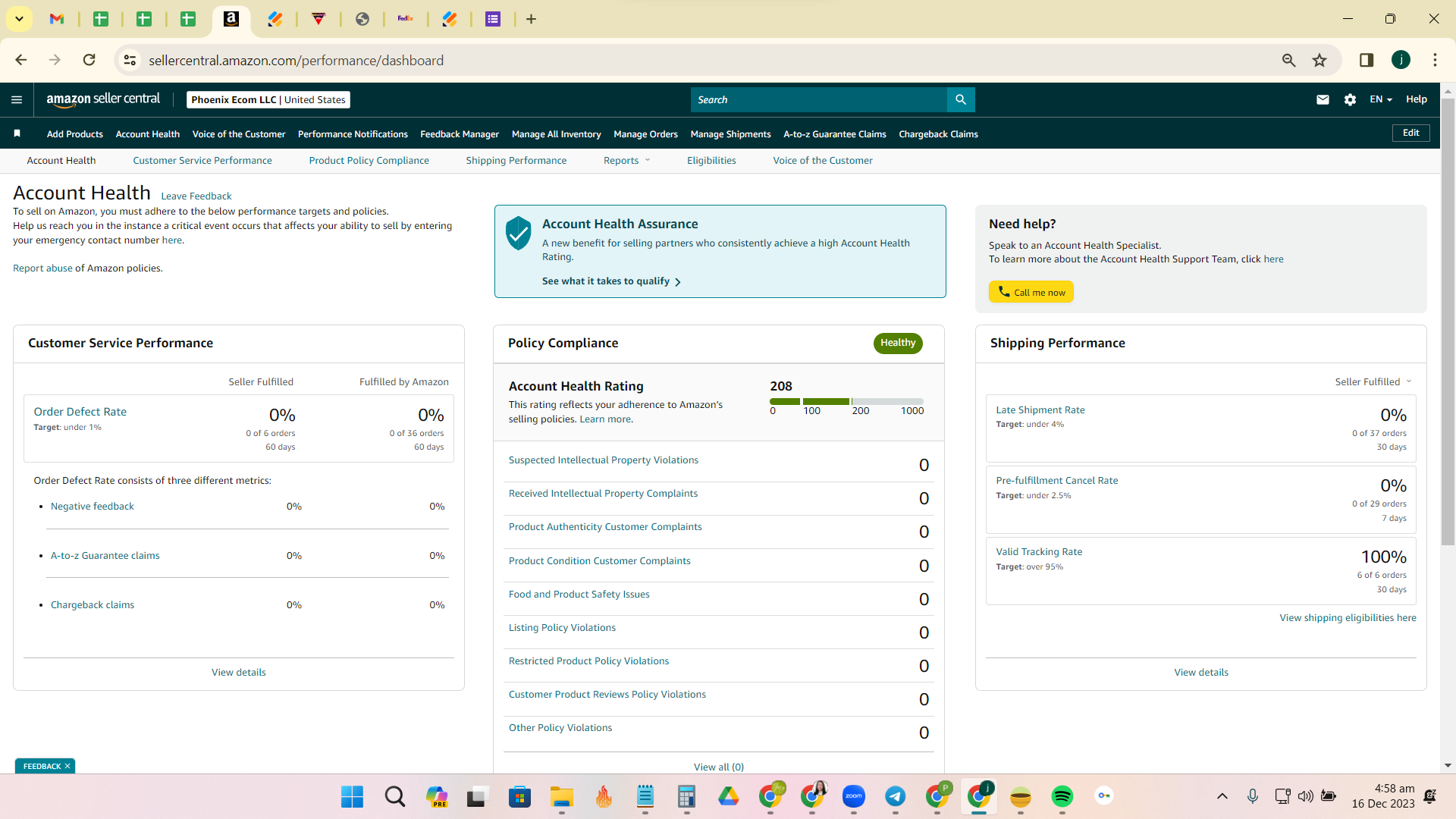The image size is (1456, 819).
Task: Click View shipping eligibilities here
Action: (x=1348, y=617)
